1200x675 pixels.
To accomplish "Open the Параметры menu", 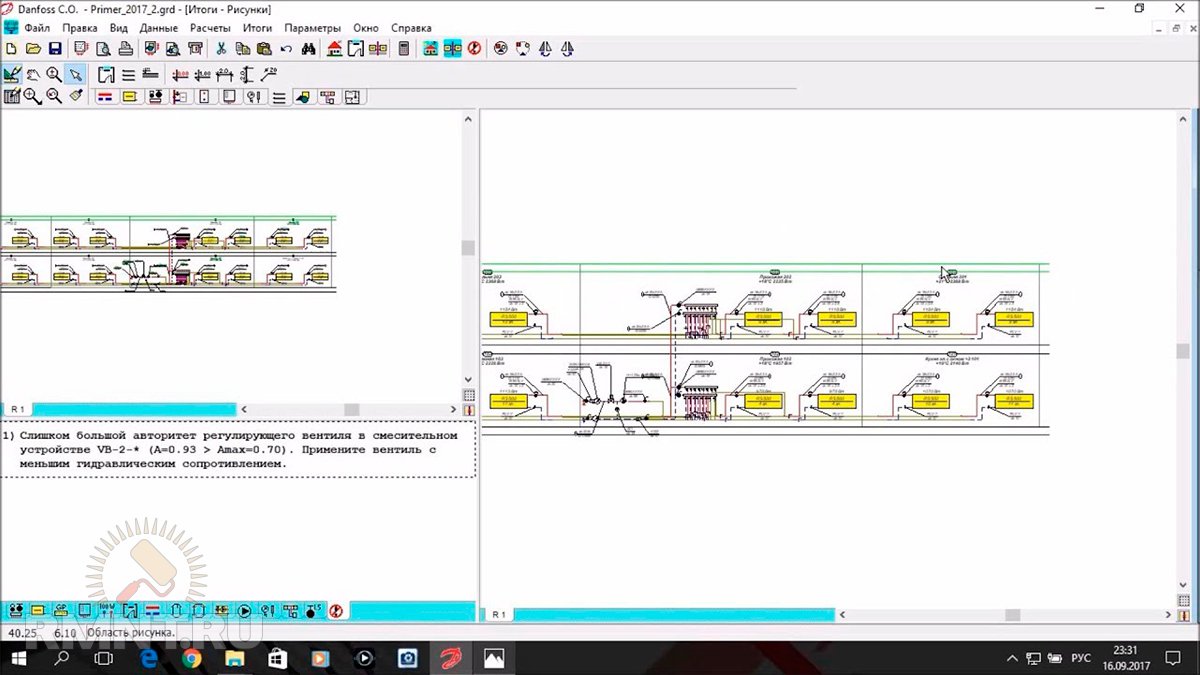I will pos(312,28).
